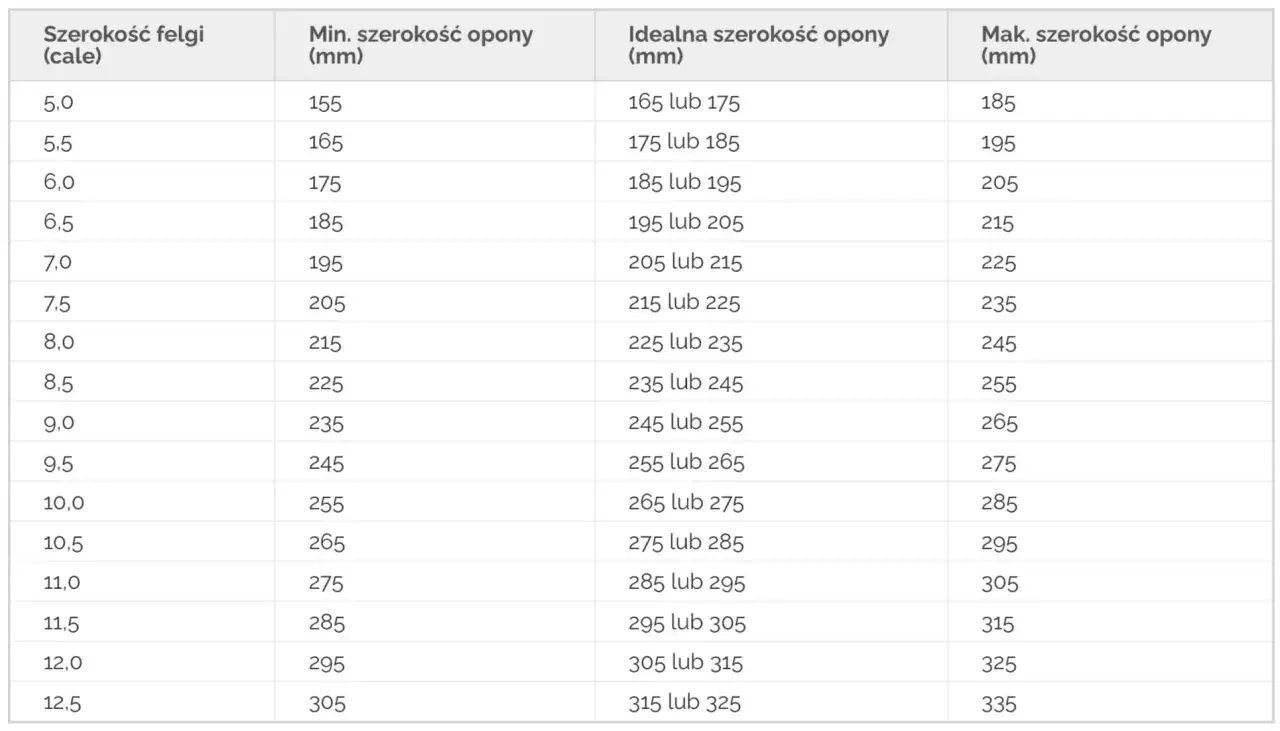Select the 12,5 rim width cell
The width and height of the screenshot is (1280, 731).
(62, 704)
